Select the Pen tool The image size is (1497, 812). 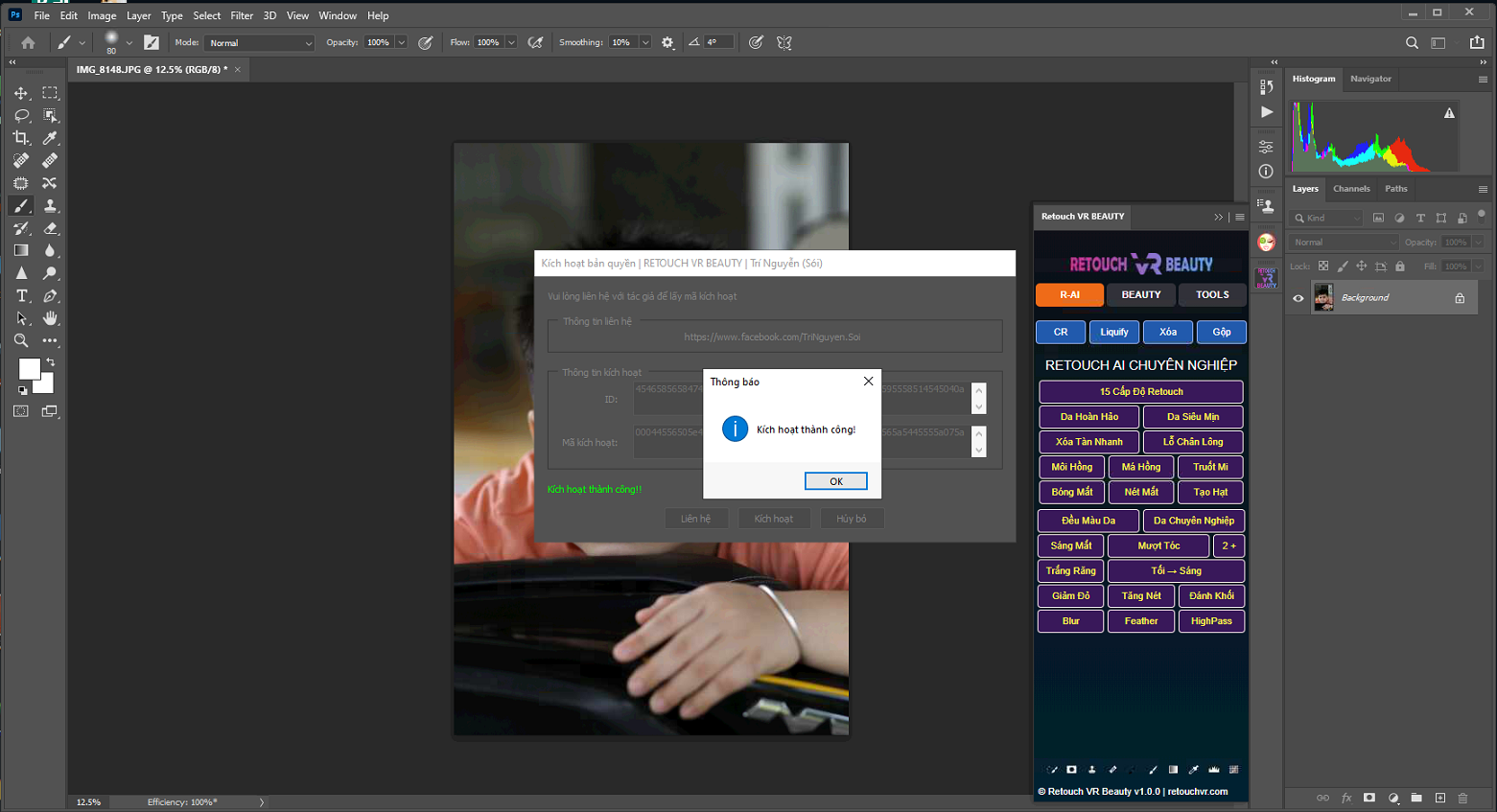[x=50, y=295]
